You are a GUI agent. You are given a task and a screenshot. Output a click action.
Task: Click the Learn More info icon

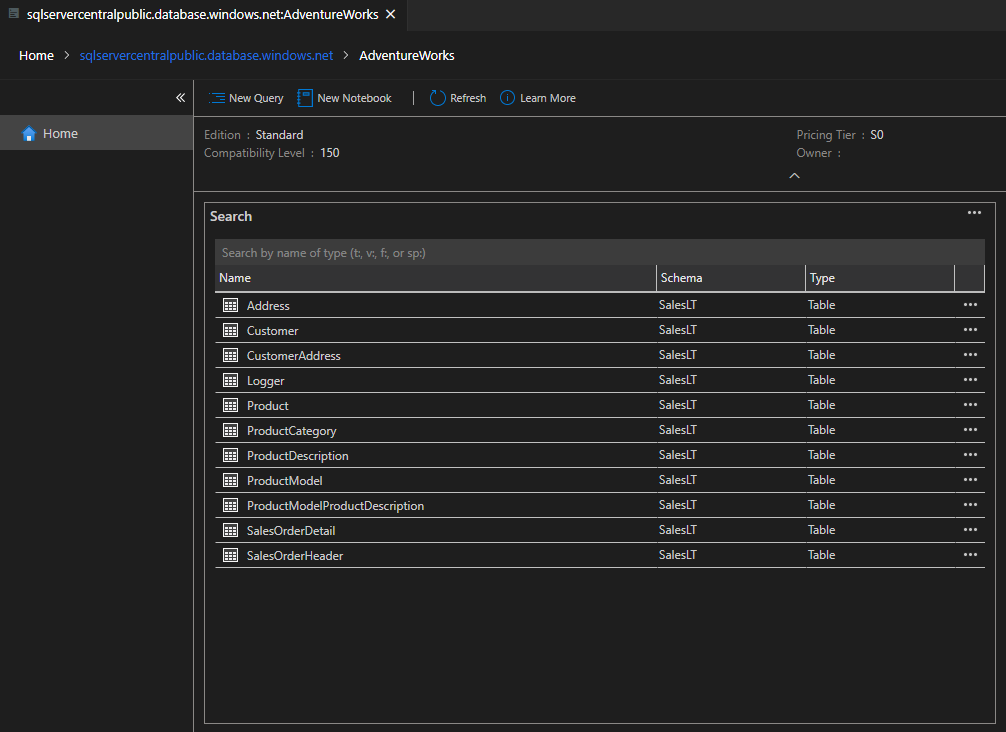pyautogui.click(x=507, y=98)
